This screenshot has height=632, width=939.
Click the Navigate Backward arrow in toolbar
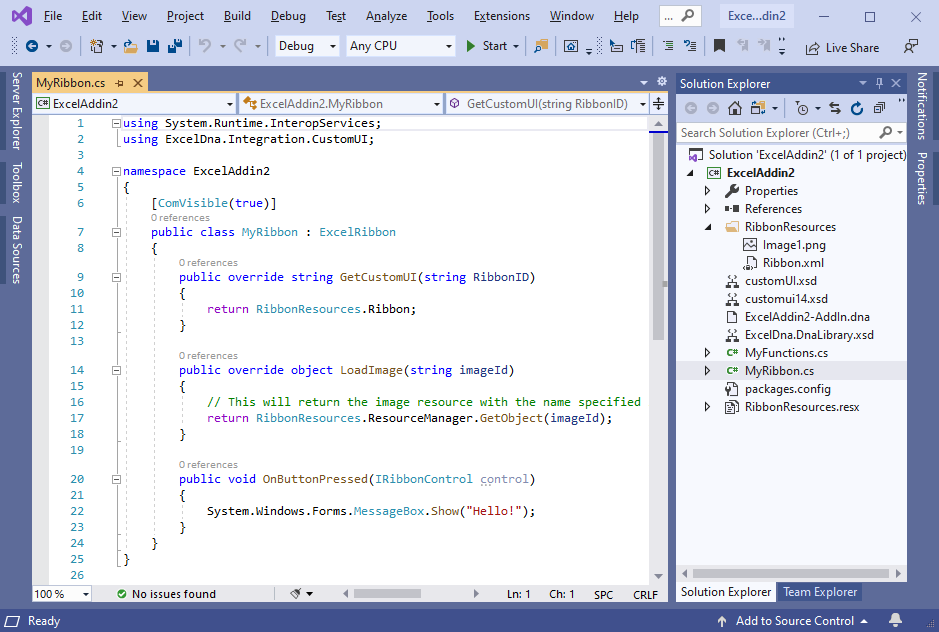[x=32, y=46]
